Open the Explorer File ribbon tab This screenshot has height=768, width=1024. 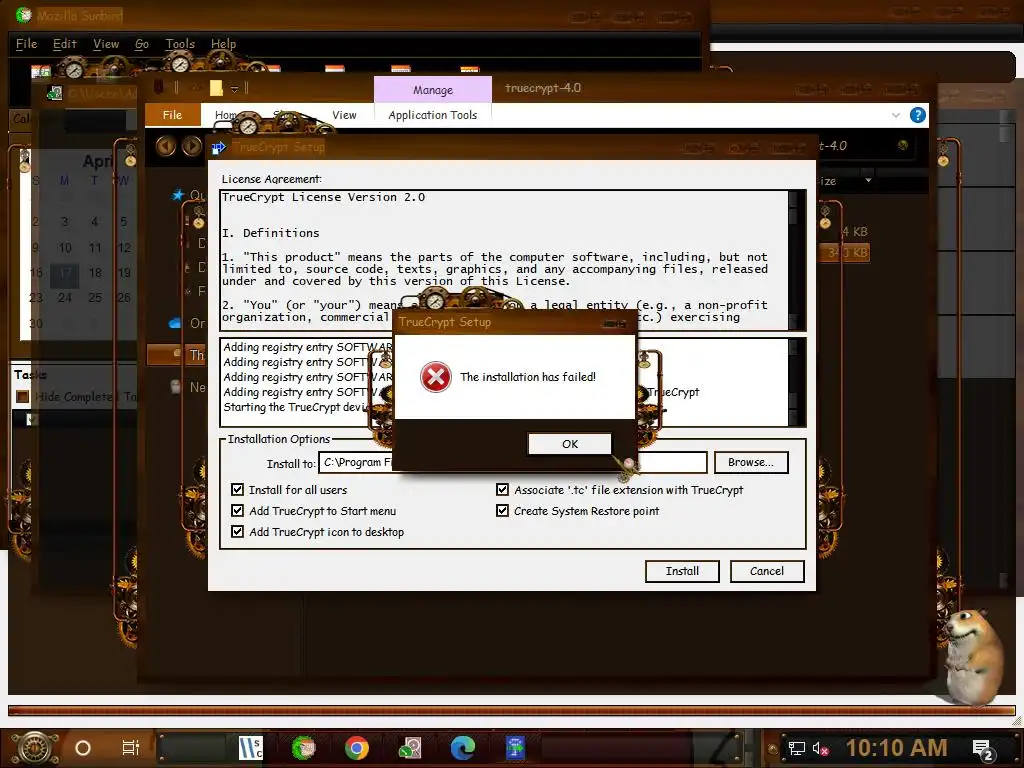[x=172, y=115]
